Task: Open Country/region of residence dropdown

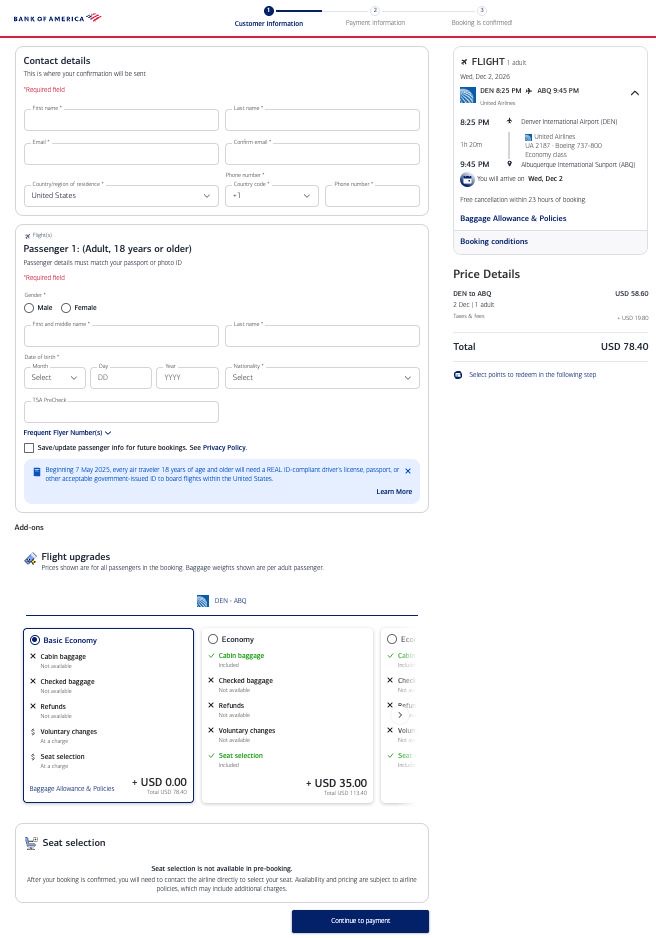Action: (x=121, y=196)
